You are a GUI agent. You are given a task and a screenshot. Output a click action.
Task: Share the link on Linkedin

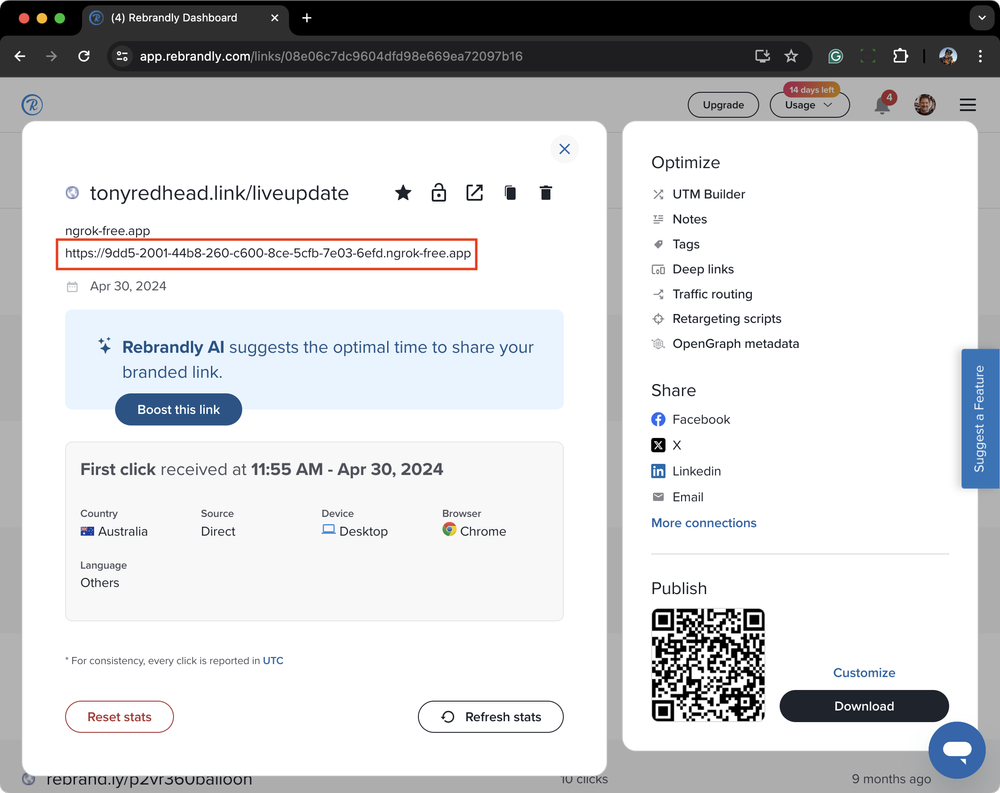[x=686, y=471]
